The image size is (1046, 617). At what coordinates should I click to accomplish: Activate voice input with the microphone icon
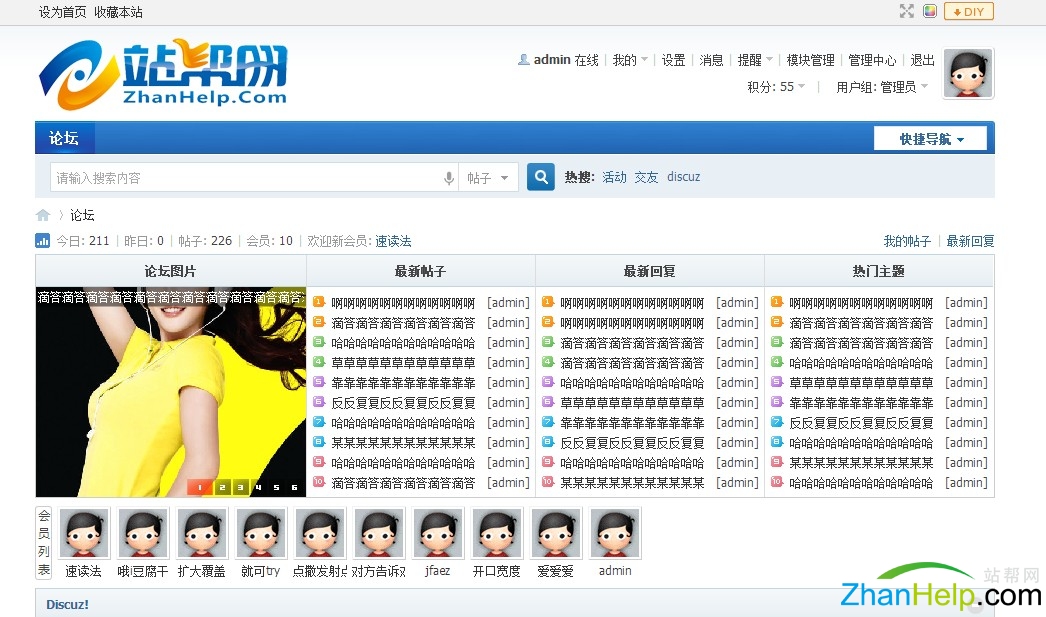(449, 176)
